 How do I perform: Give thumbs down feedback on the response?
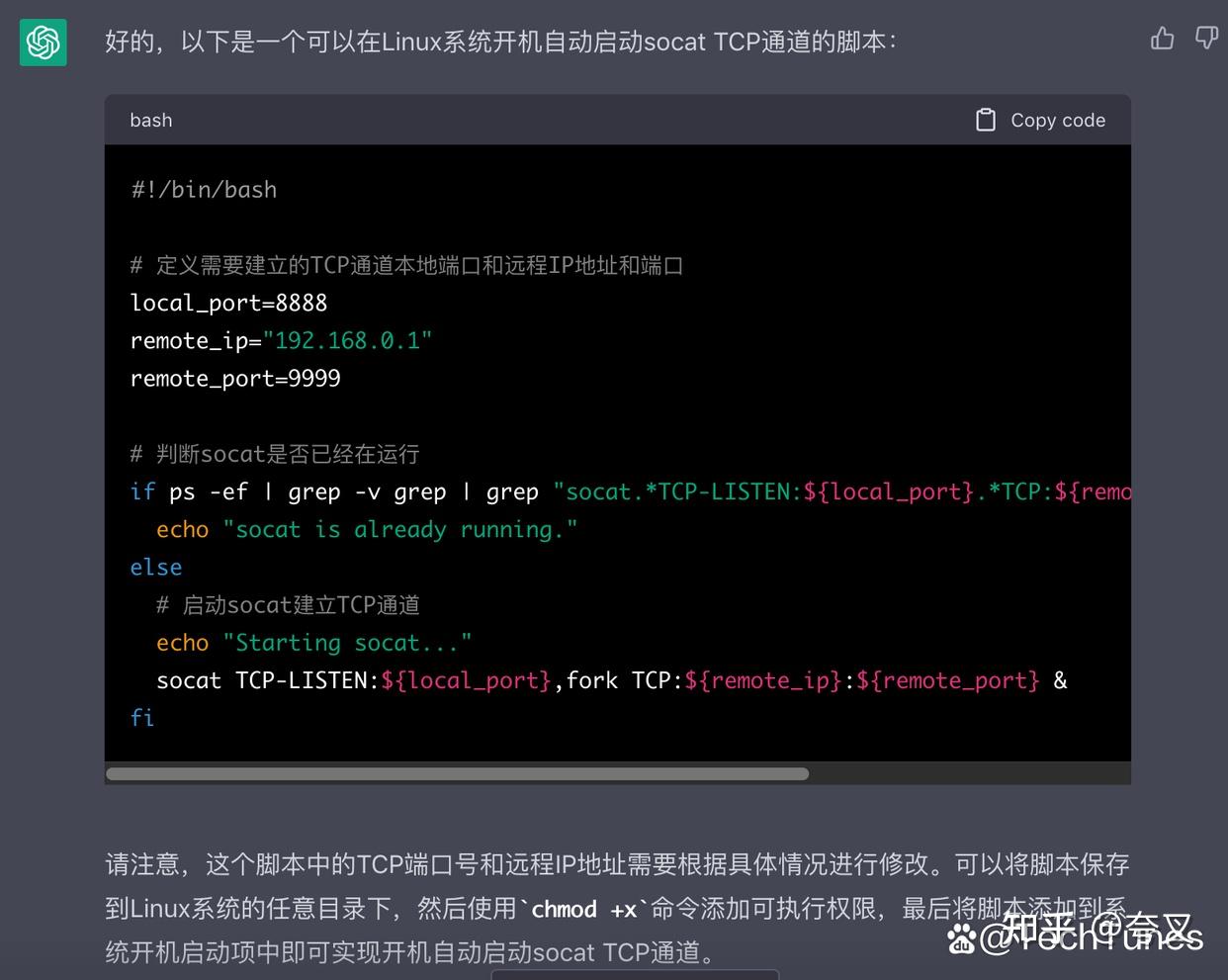point(1205,38)
